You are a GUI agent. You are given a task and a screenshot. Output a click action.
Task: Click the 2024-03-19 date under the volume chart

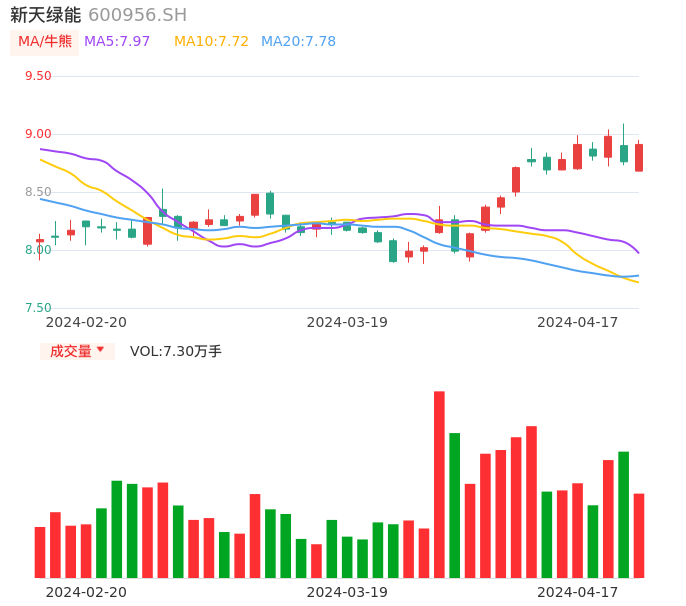(x=347, y=592)
